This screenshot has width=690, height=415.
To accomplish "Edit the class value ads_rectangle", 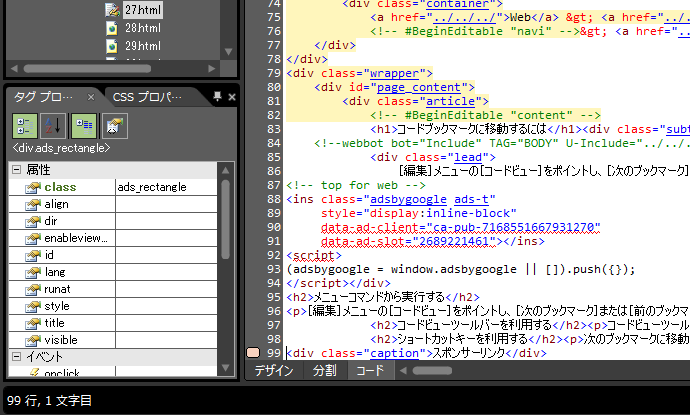I will coord(166,187).
